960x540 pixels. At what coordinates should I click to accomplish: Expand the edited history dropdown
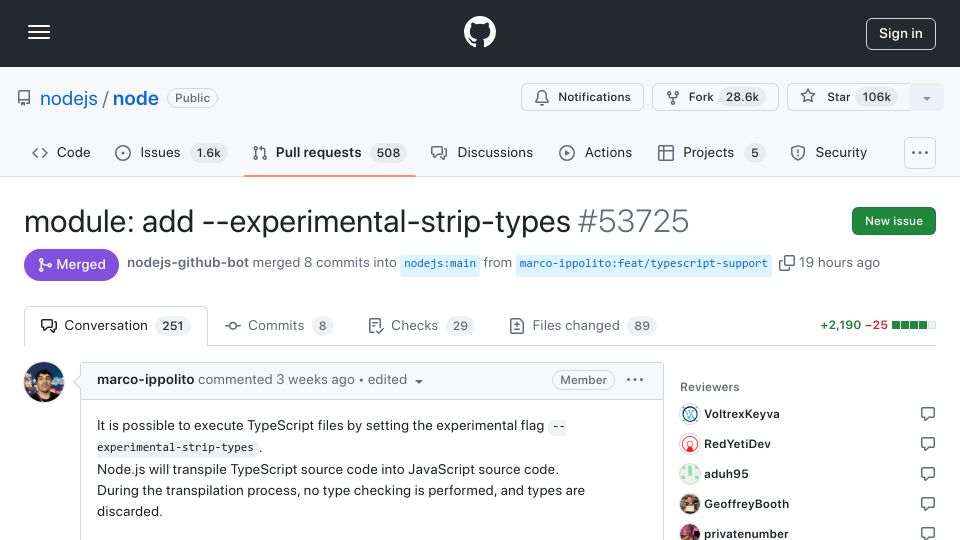coord(395,380)
